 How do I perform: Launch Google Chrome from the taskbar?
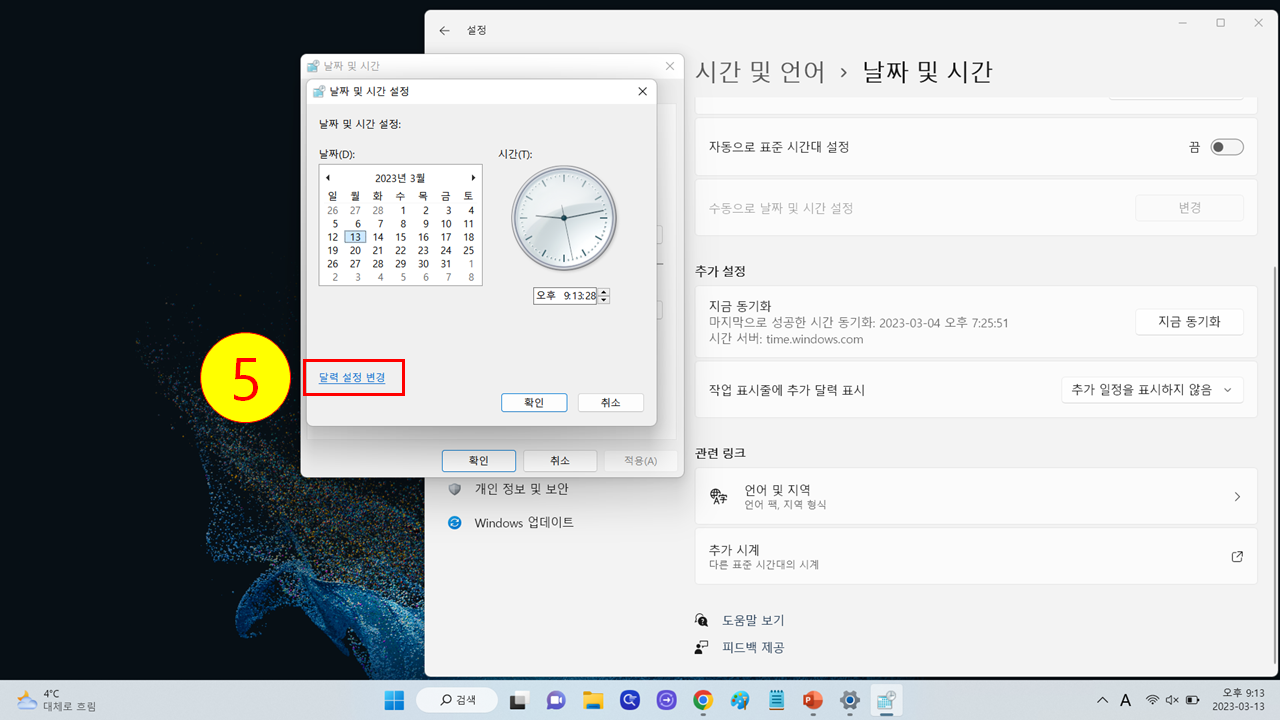[703, 700]
